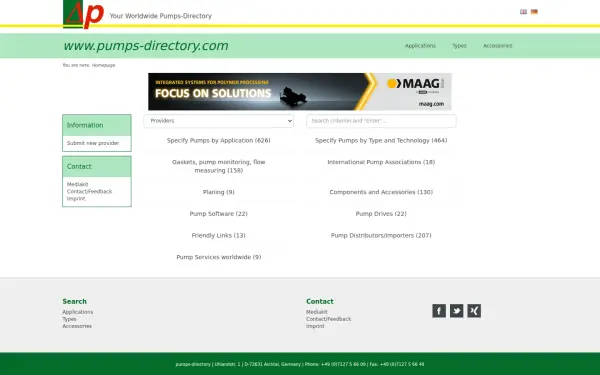This screenshot has height=375, width=600.
Task: Open Applications in the top navigation
Action: (x=420, y=46)
